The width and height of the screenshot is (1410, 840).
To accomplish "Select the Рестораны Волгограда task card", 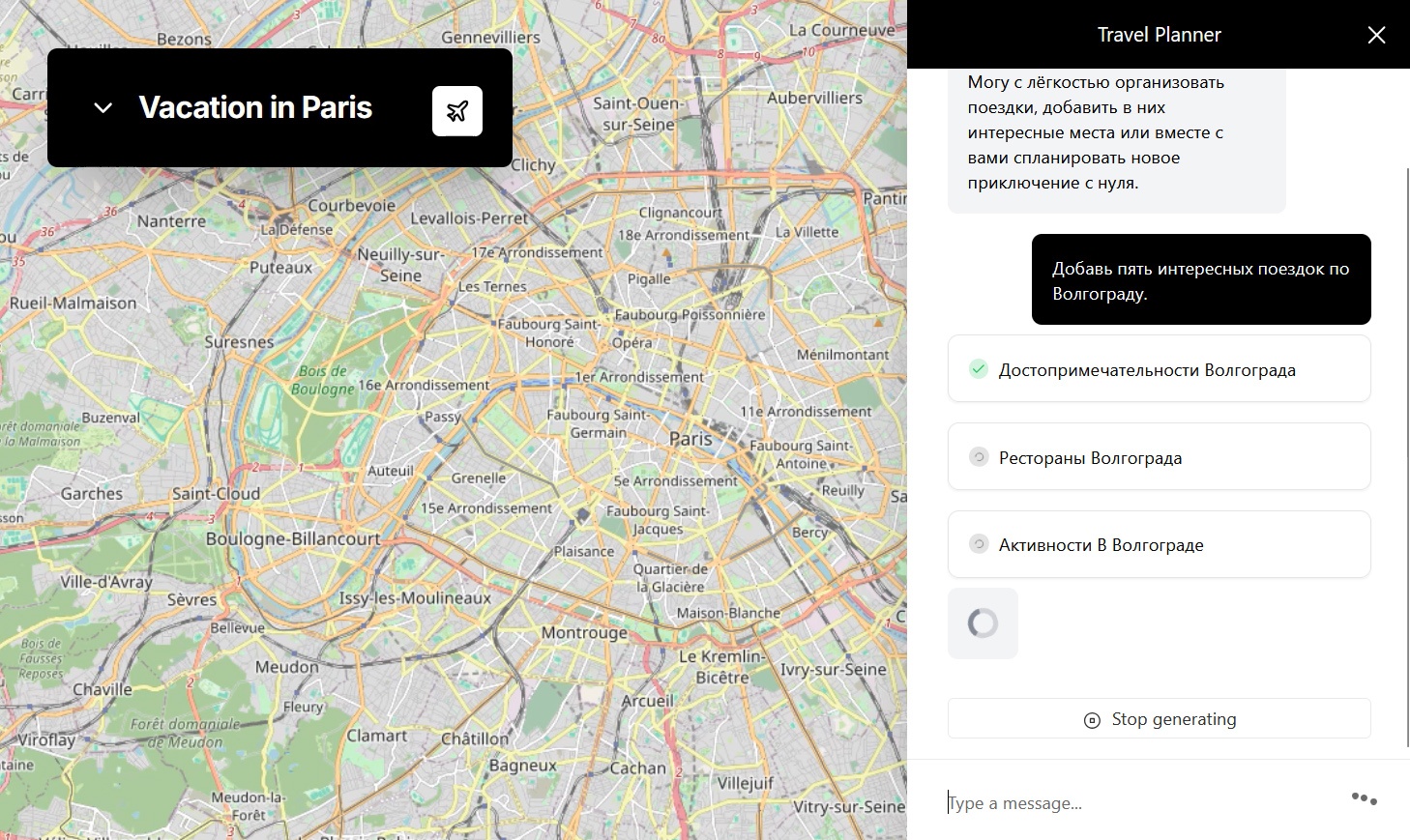I will point(1159,456).
